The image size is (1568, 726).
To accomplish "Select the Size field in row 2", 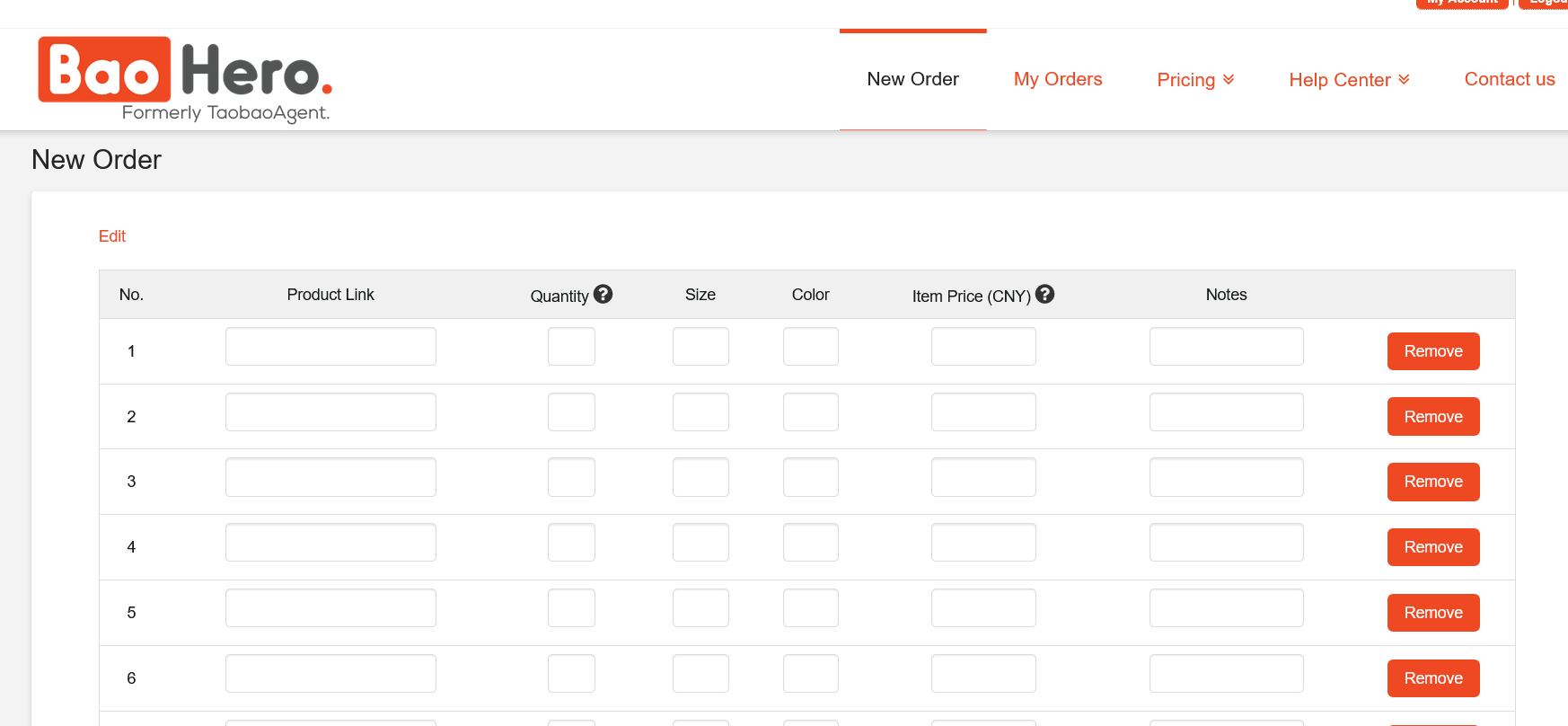I will pyautogui.click(x=700, y=412).
